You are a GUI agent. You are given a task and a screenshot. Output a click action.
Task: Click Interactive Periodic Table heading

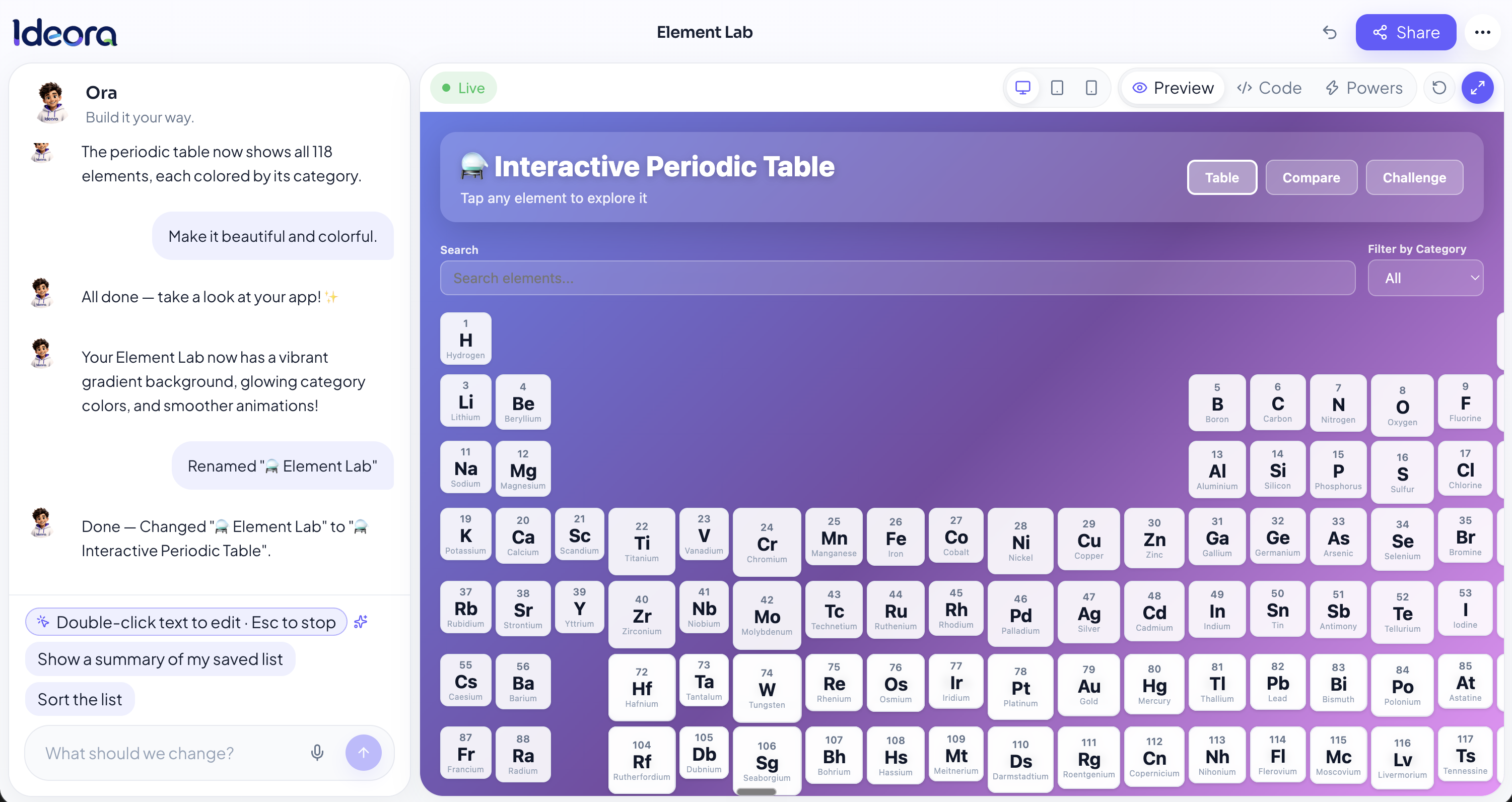click(x=664, y=166)
